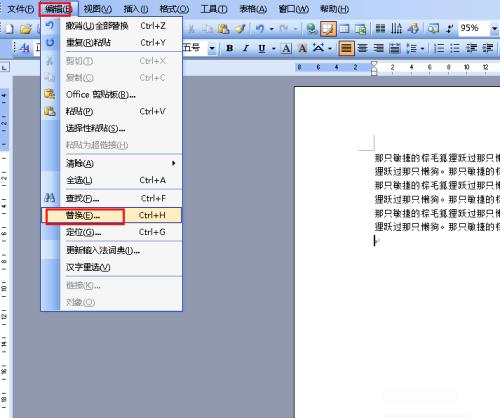Image resolution: width=500 pixels, height=418 pixels.
Task: Toggle Show/Hide formatting marks button
Action: click(449, 29)
